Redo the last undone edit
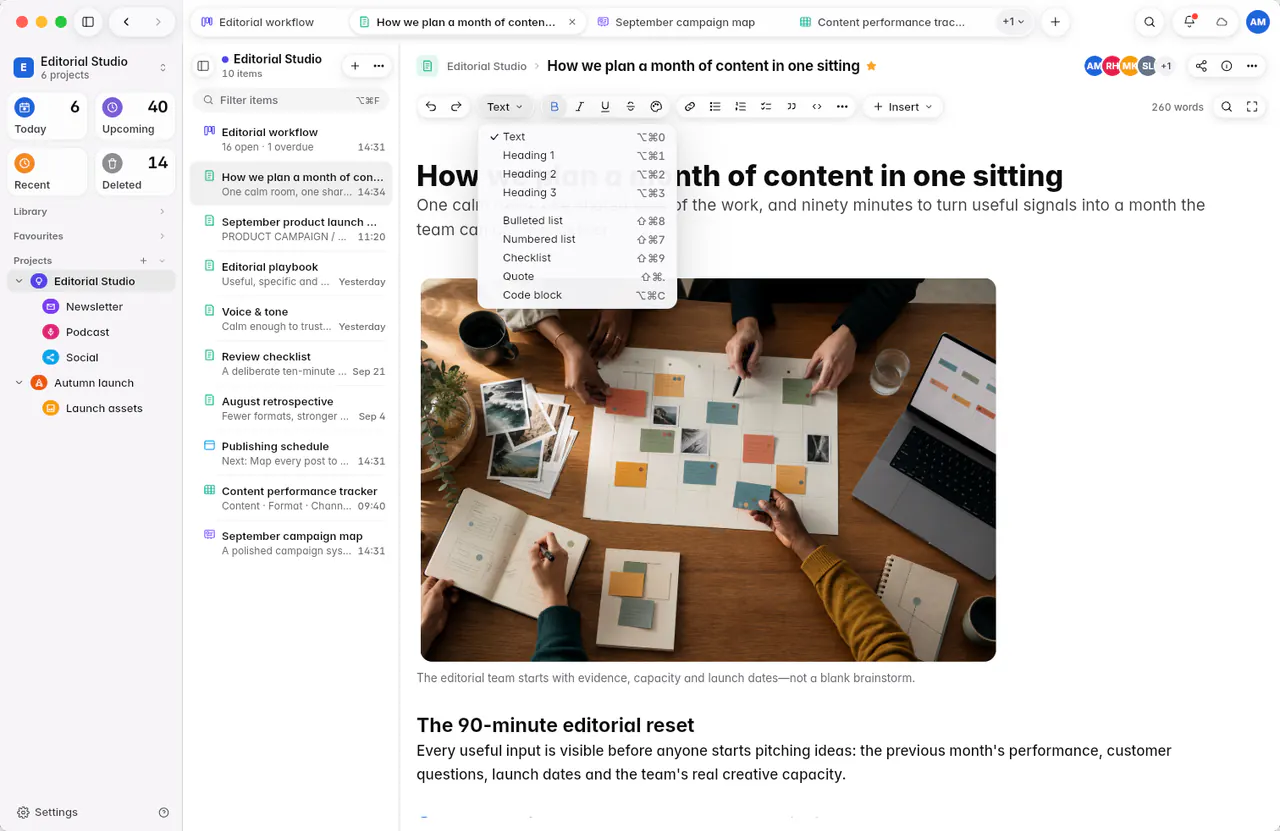 pyautogui.click(x=456, y=107)
